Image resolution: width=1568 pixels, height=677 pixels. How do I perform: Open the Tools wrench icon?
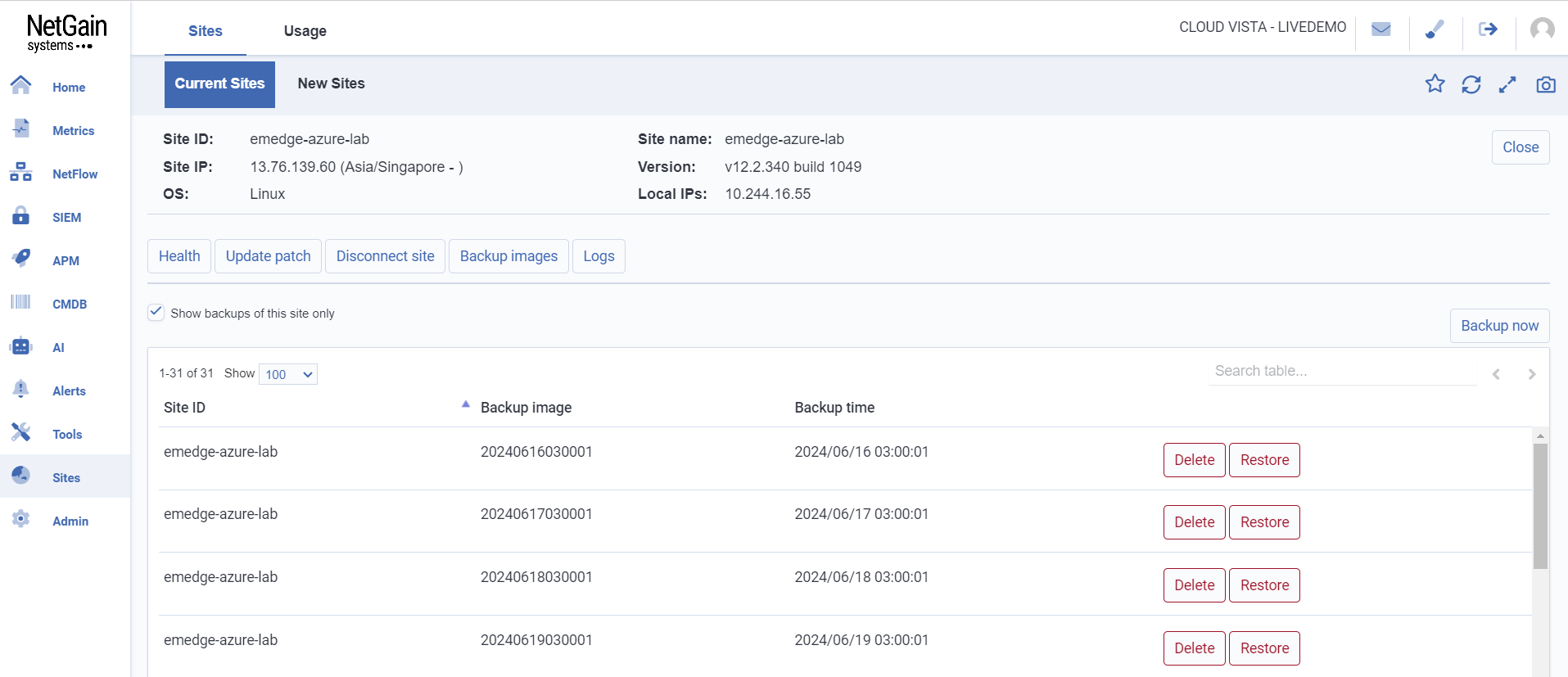[21, 432]
